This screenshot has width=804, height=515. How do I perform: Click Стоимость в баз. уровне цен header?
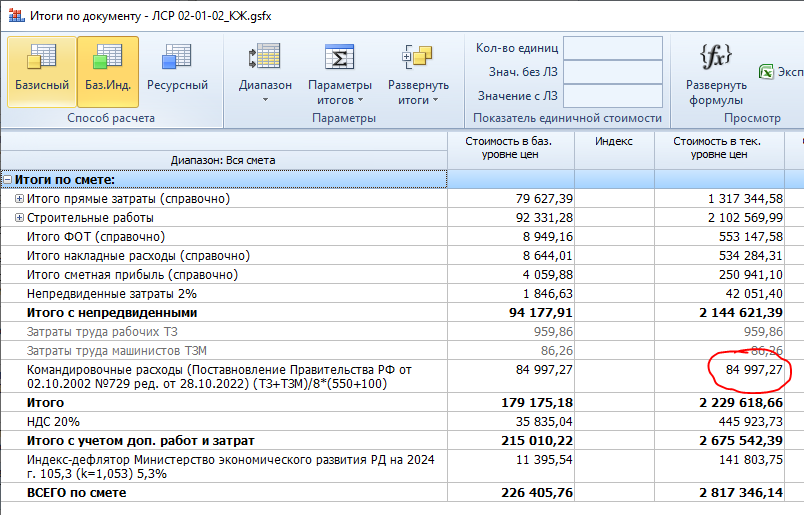tap(510, 148)
